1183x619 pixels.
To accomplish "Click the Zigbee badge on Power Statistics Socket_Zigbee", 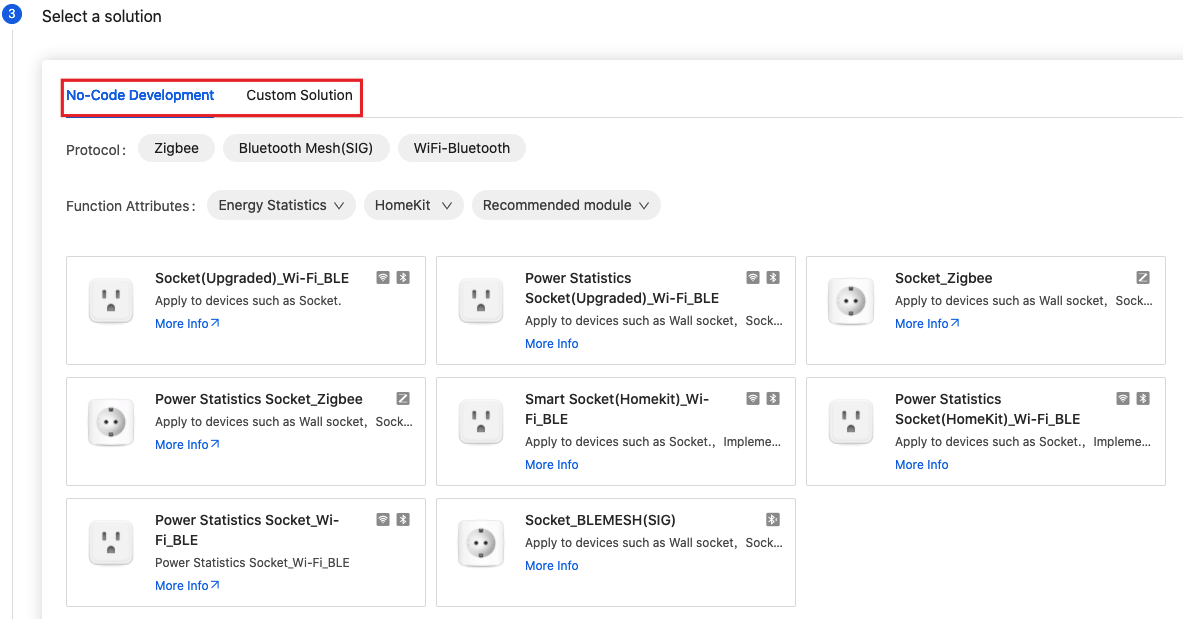I will click(x=403, y=398).
